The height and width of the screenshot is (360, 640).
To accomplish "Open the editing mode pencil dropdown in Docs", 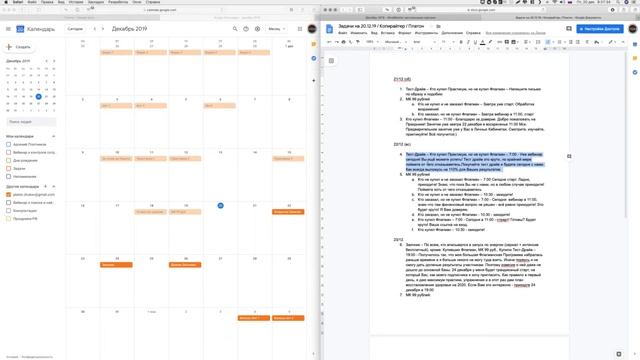I will [612, 42].
